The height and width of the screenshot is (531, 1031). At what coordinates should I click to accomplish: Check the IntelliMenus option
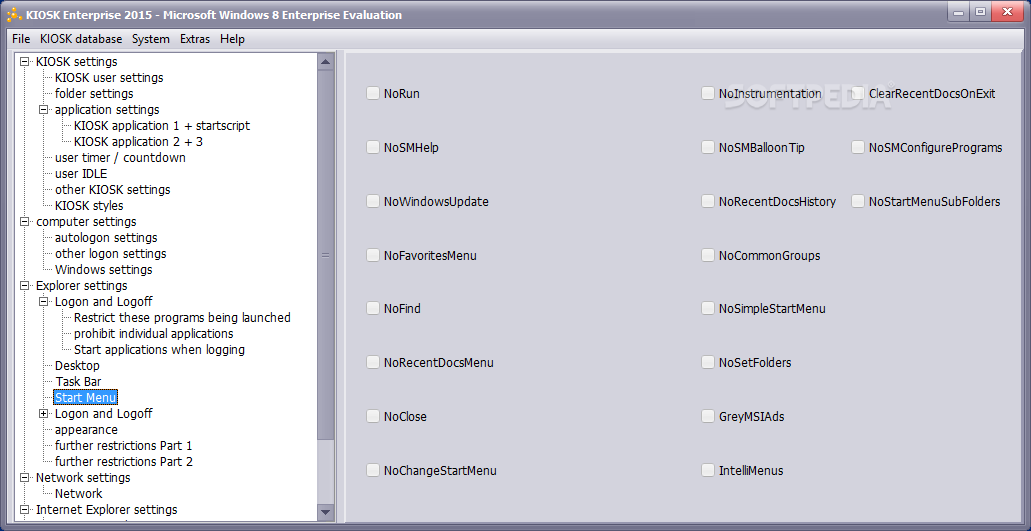pos(707,470)
